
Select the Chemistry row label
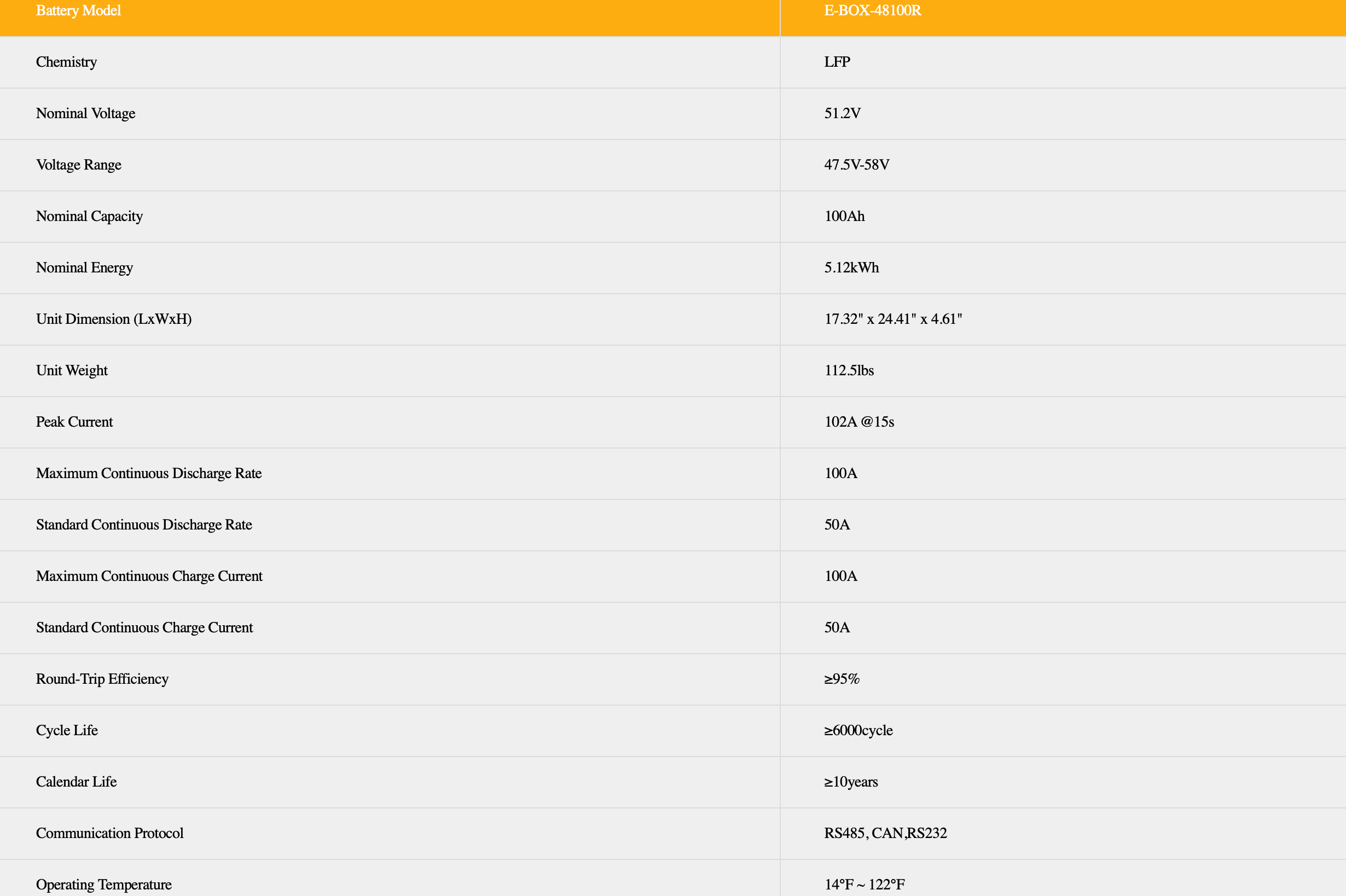pyautogui.click(x=66, y=62)
